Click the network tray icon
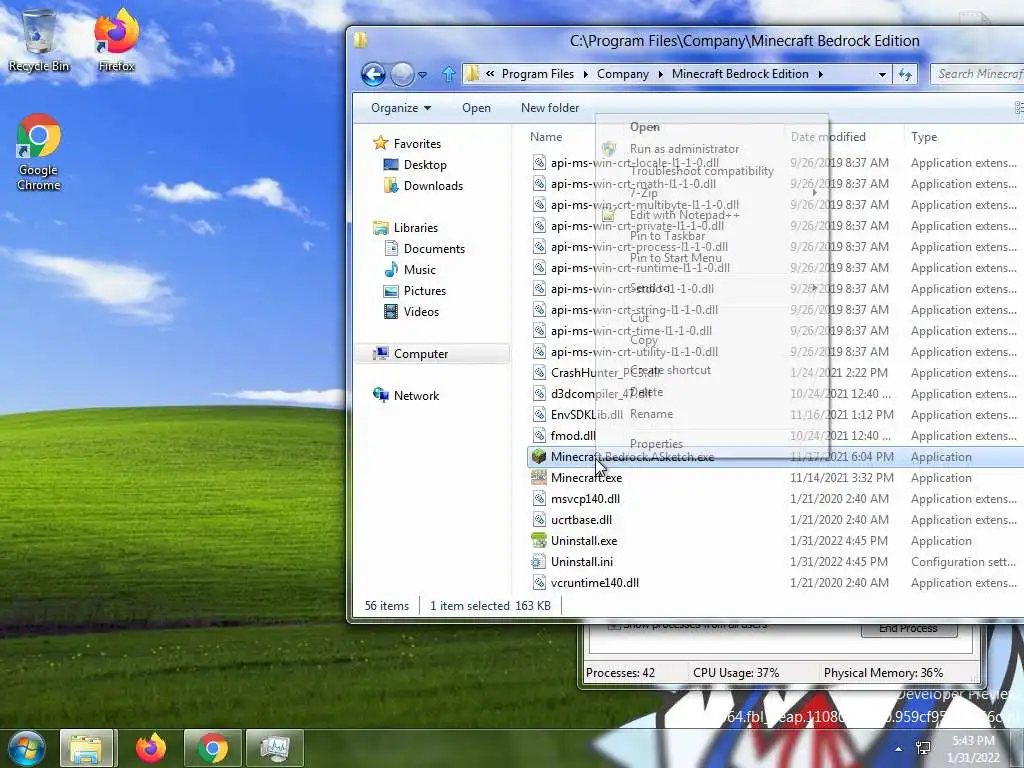 pos(923,748)
